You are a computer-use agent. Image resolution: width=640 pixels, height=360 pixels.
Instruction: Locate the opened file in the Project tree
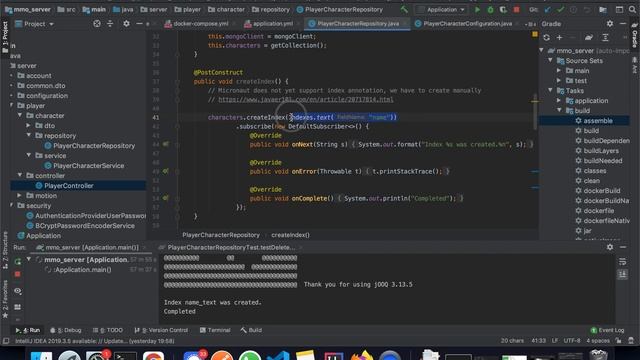click(x=97, y=24)
